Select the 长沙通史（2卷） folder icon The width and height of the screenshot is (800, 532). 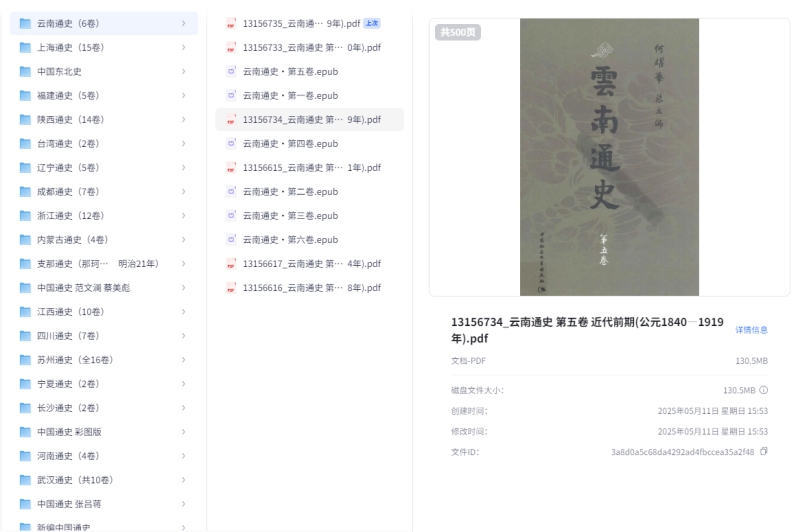point(25,408)
